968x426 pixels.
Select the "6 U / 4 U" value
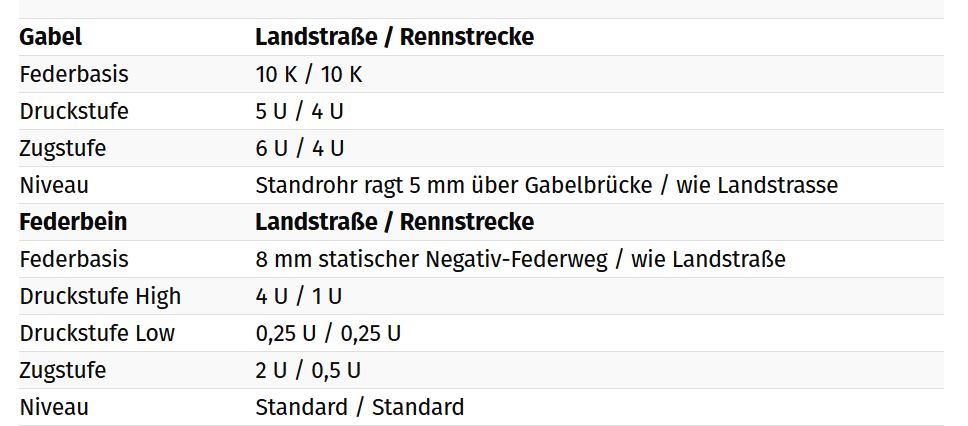click(x=299, y=148)
